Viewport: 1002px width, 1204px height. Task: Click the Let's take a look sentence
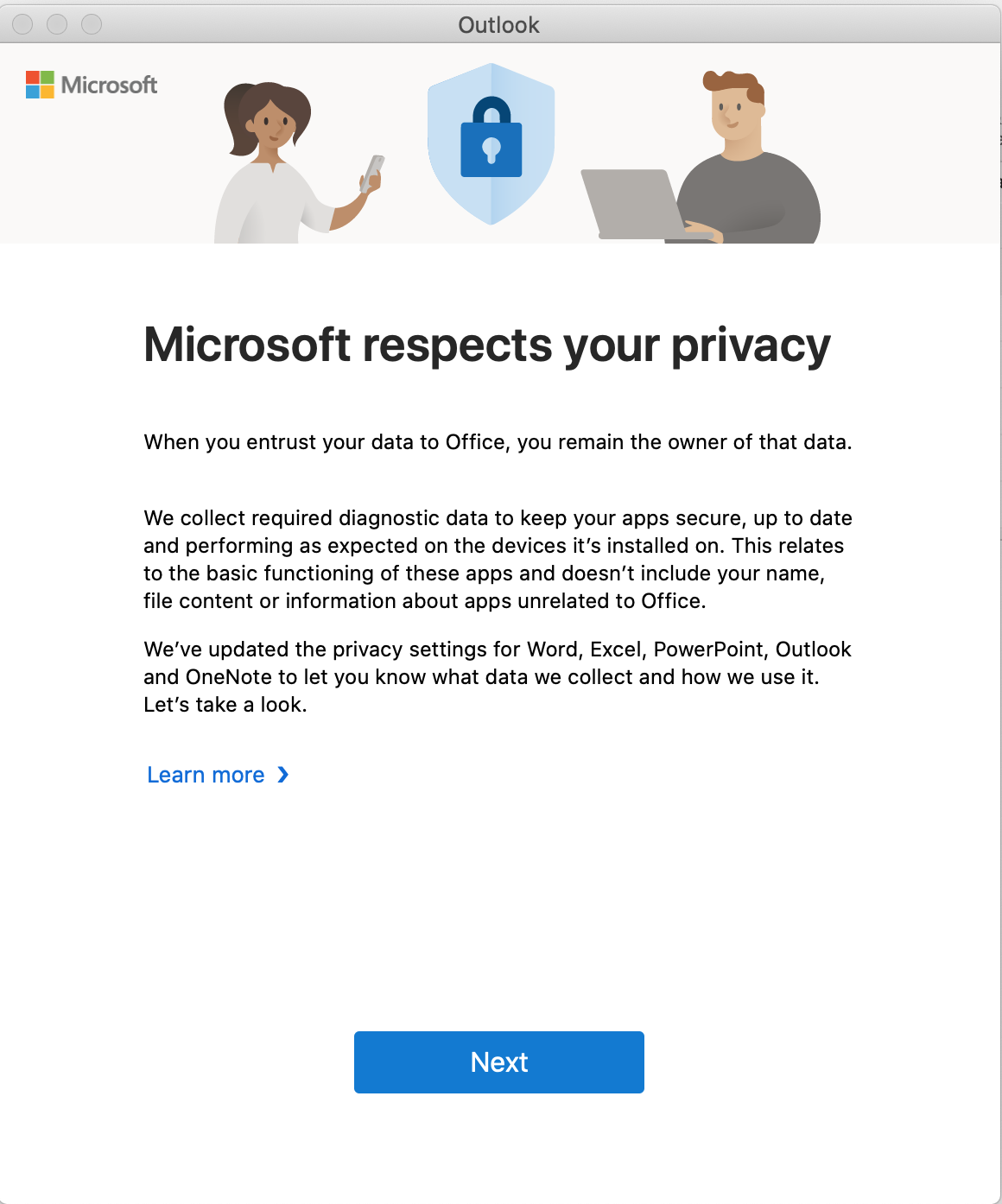225,705
